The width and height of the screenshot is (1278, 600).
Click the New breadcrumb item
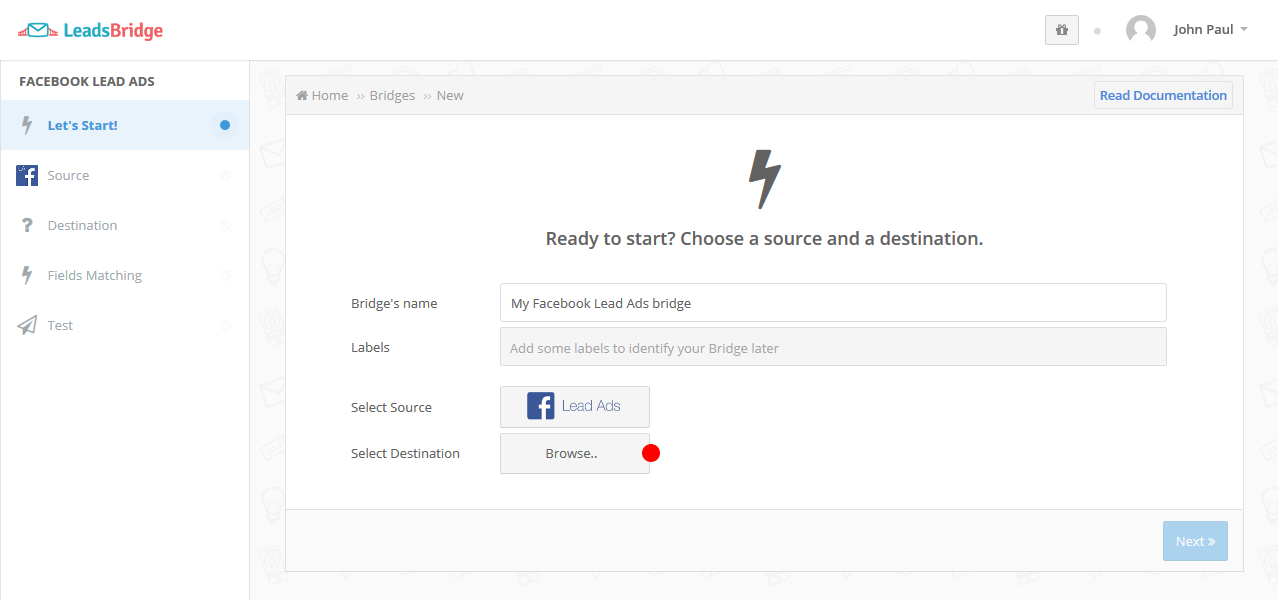pyautogui.click(x=450, y=95)
